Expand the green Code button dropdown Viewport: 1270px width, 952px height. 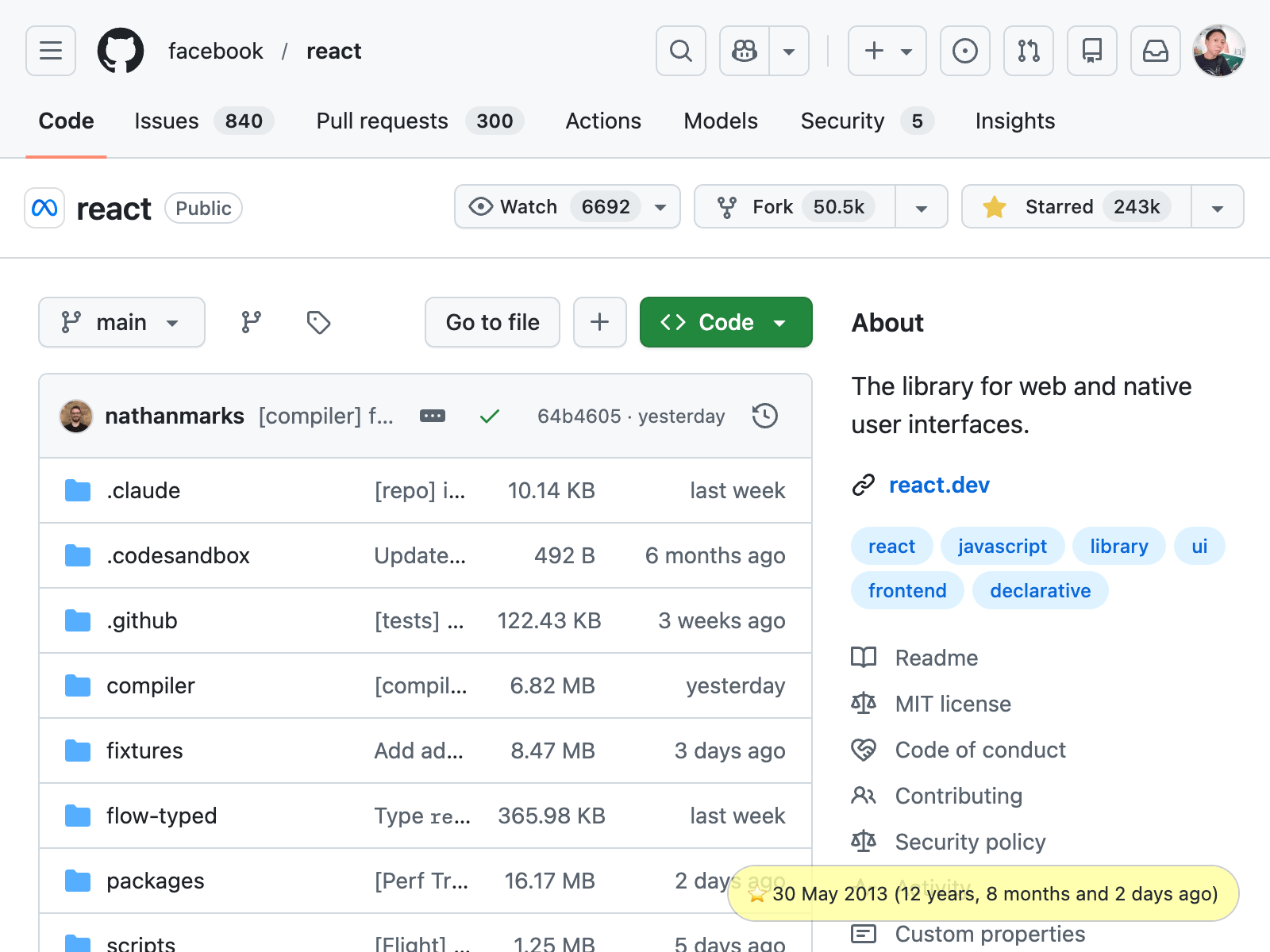779,322
